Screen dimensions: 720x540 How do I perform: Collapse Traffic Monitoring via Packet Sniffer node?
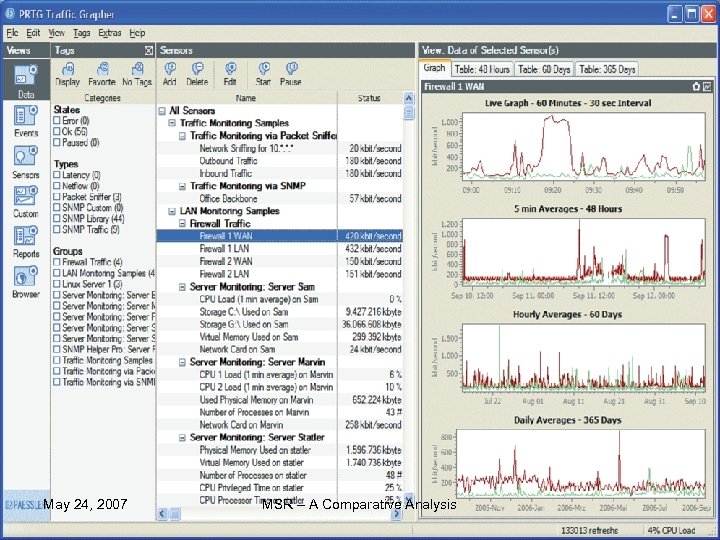click(182, 136)
